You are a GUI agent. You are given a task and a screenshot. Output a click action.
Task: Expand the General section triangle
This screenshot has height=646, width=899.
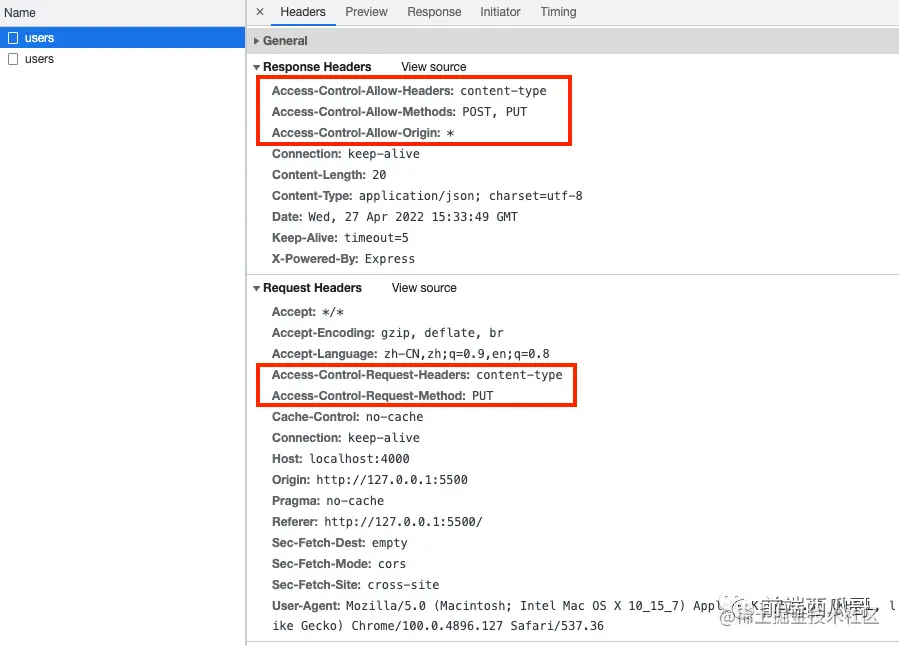click(256, 41)
